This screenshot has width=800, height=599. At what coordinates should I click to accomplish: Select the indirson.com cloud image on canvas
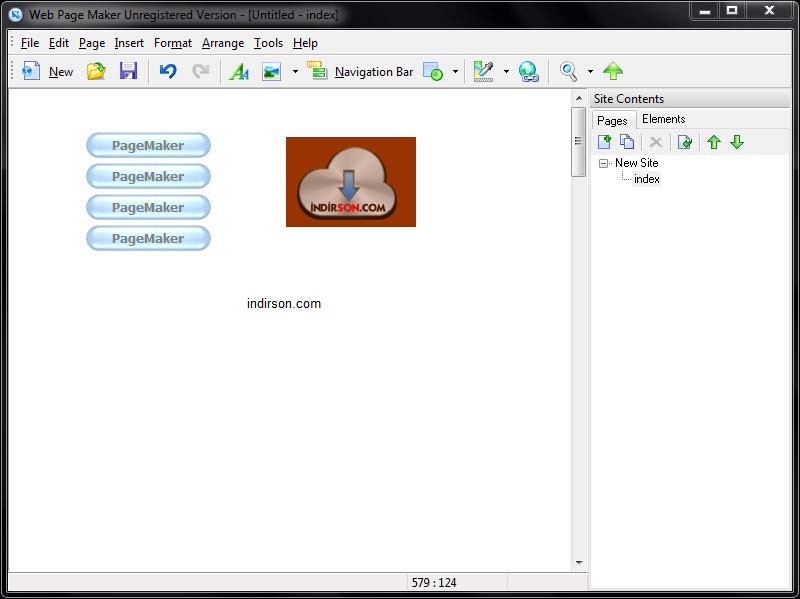pos(351,182)
